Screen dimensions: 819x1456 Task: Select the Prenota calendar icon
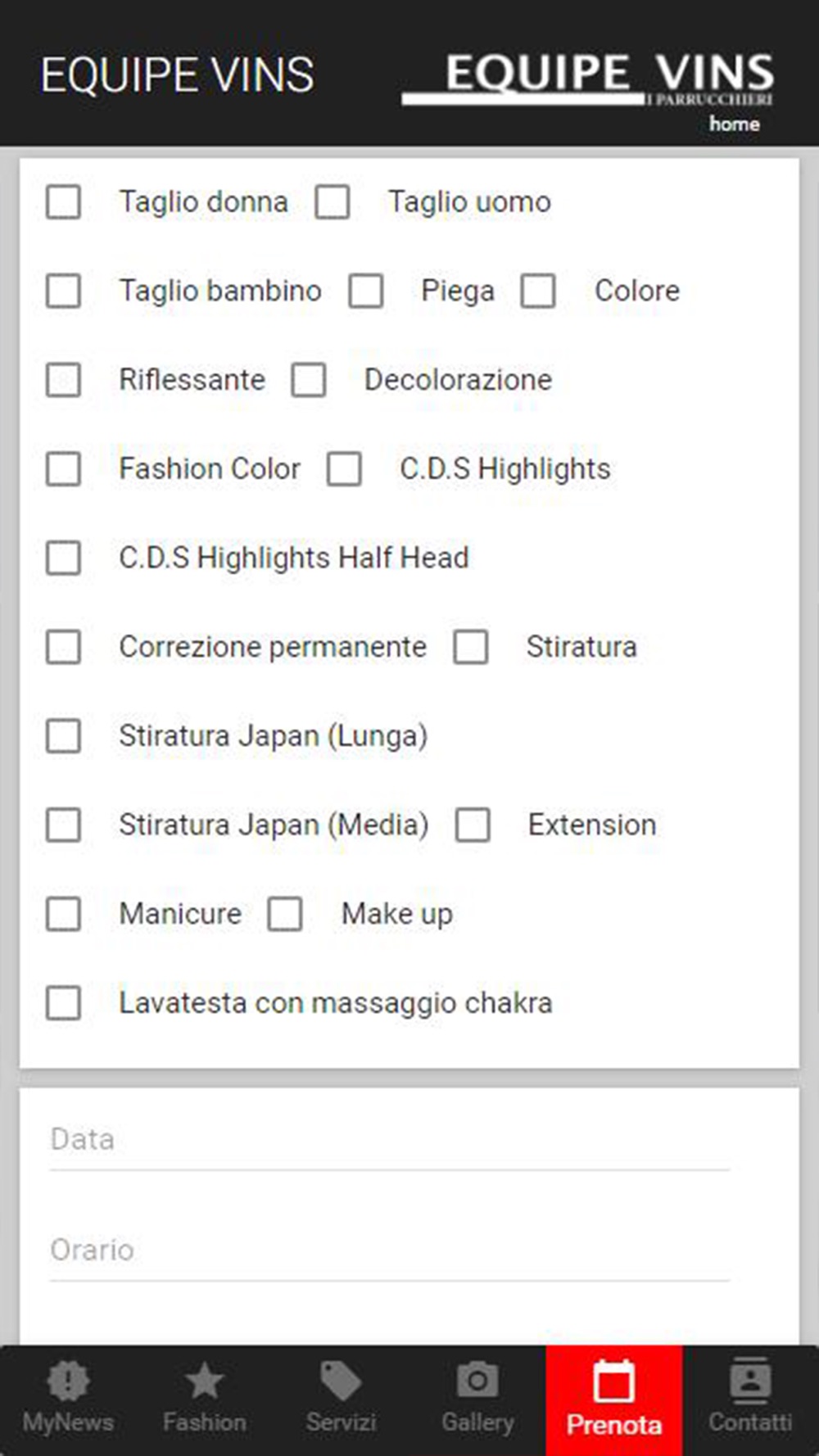[613, 1381]
